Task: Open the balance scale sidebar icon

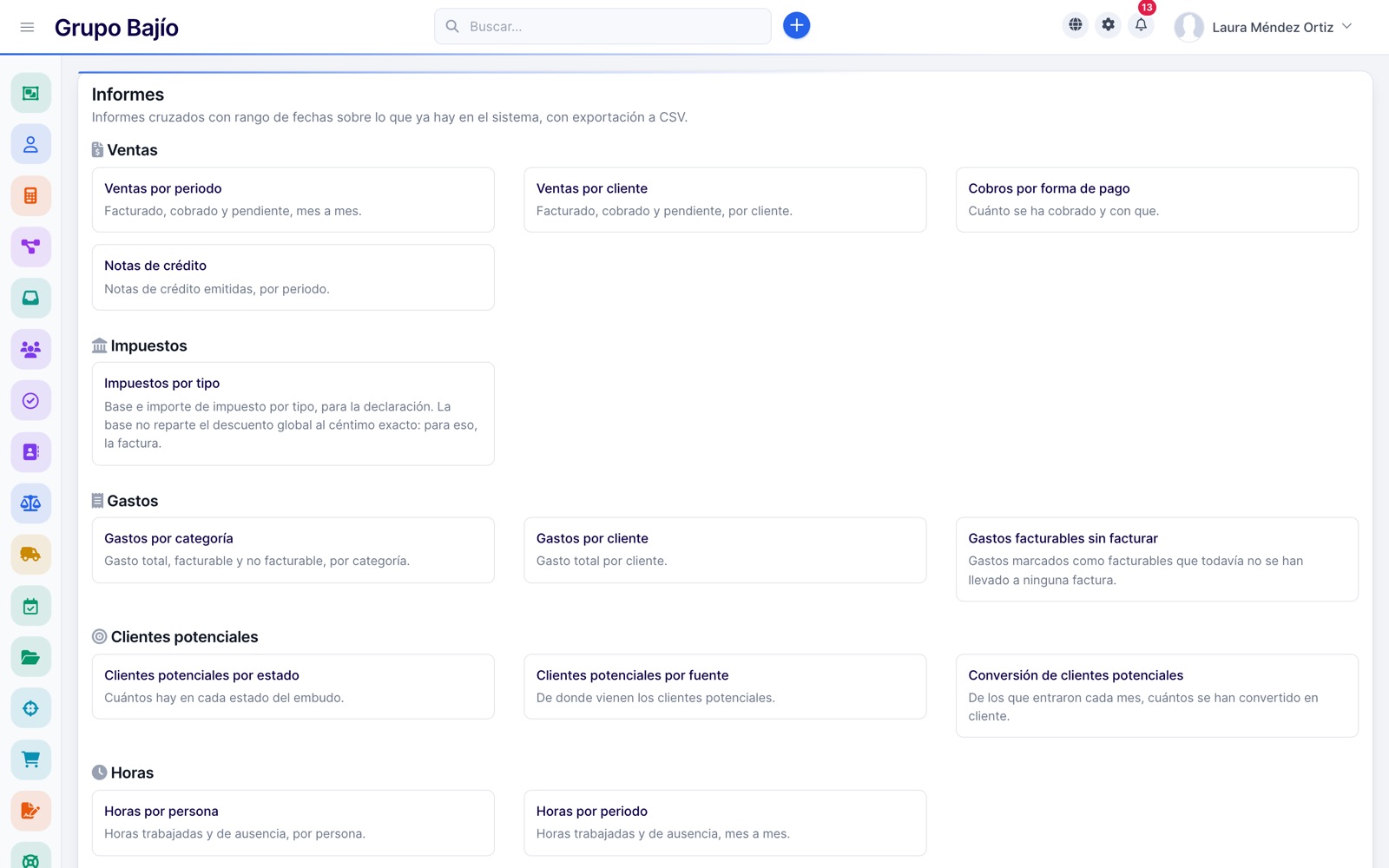Action: 30,503
